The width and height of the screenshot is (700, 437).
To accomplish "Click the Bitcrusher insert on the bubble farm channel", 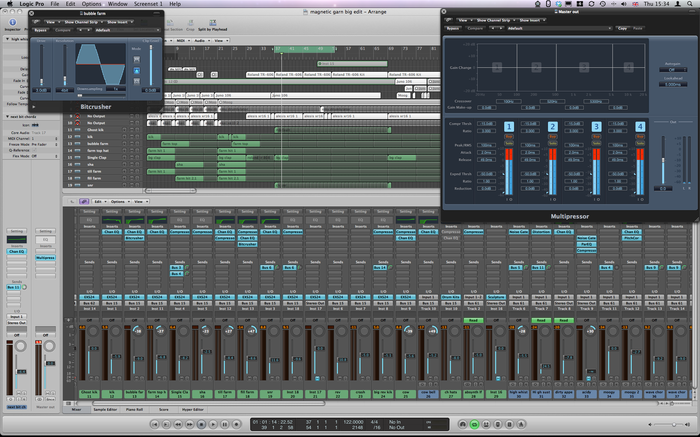I will pos(134,238).
